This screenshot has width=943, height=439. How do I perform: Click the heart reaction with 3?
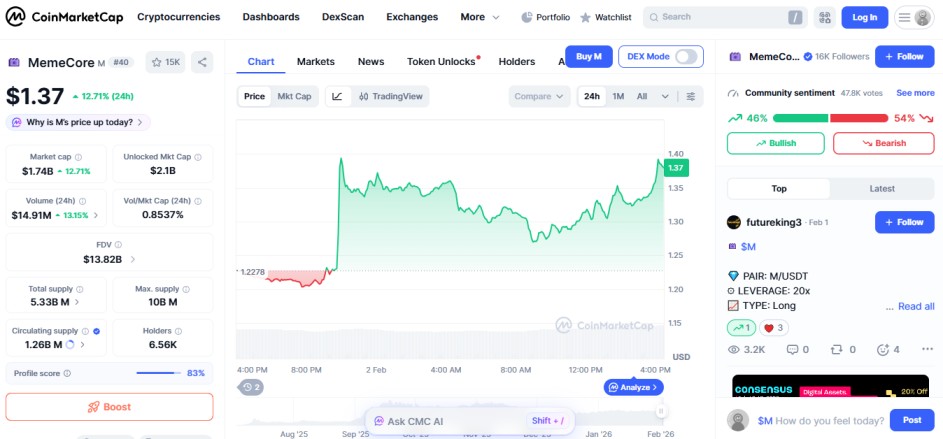[x=774, y=328]
